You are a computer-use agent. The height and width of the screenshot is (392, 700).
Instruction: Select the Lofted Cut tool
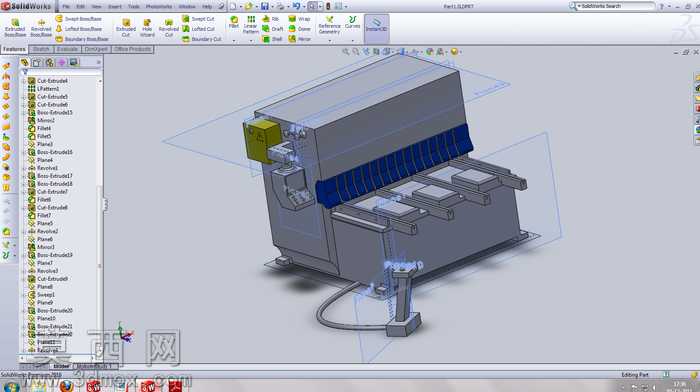click(x=198, y=29)
